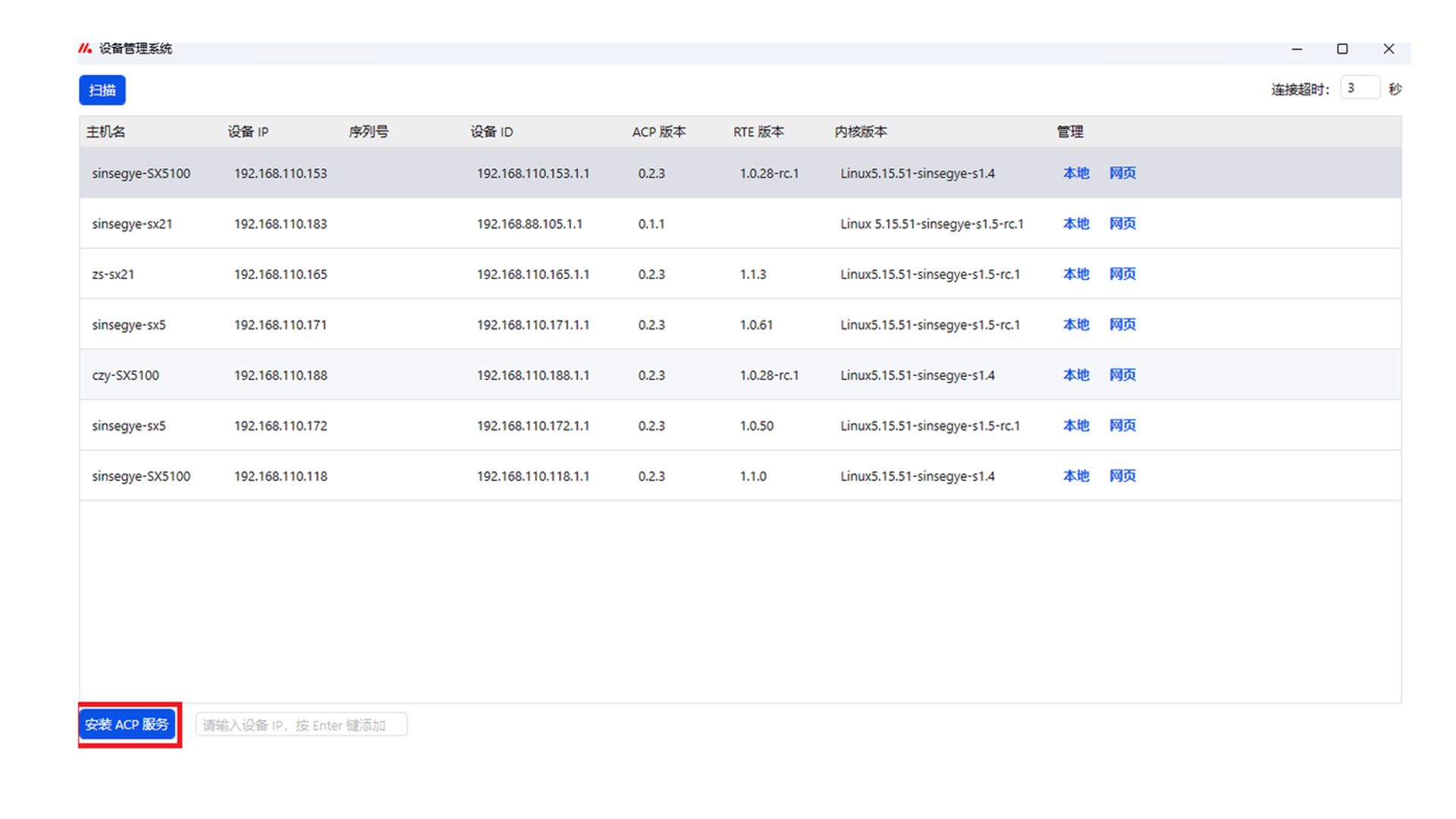Click the 内核版本 column header
The width and height of the screenshot is (1456, 819).
click(x=861, y=132)
